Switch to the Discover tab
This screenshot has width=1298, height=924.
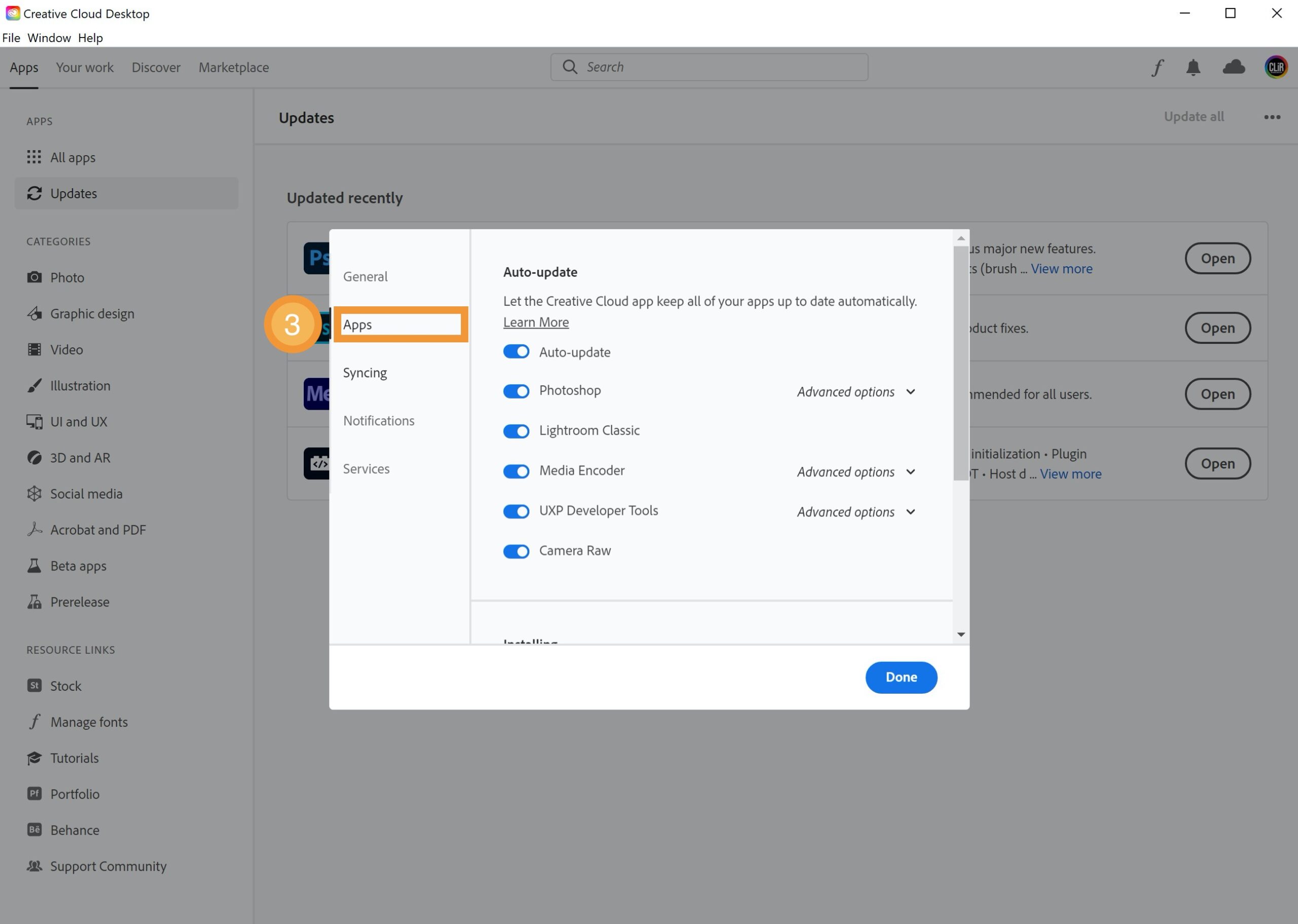(x=156, y=67)
